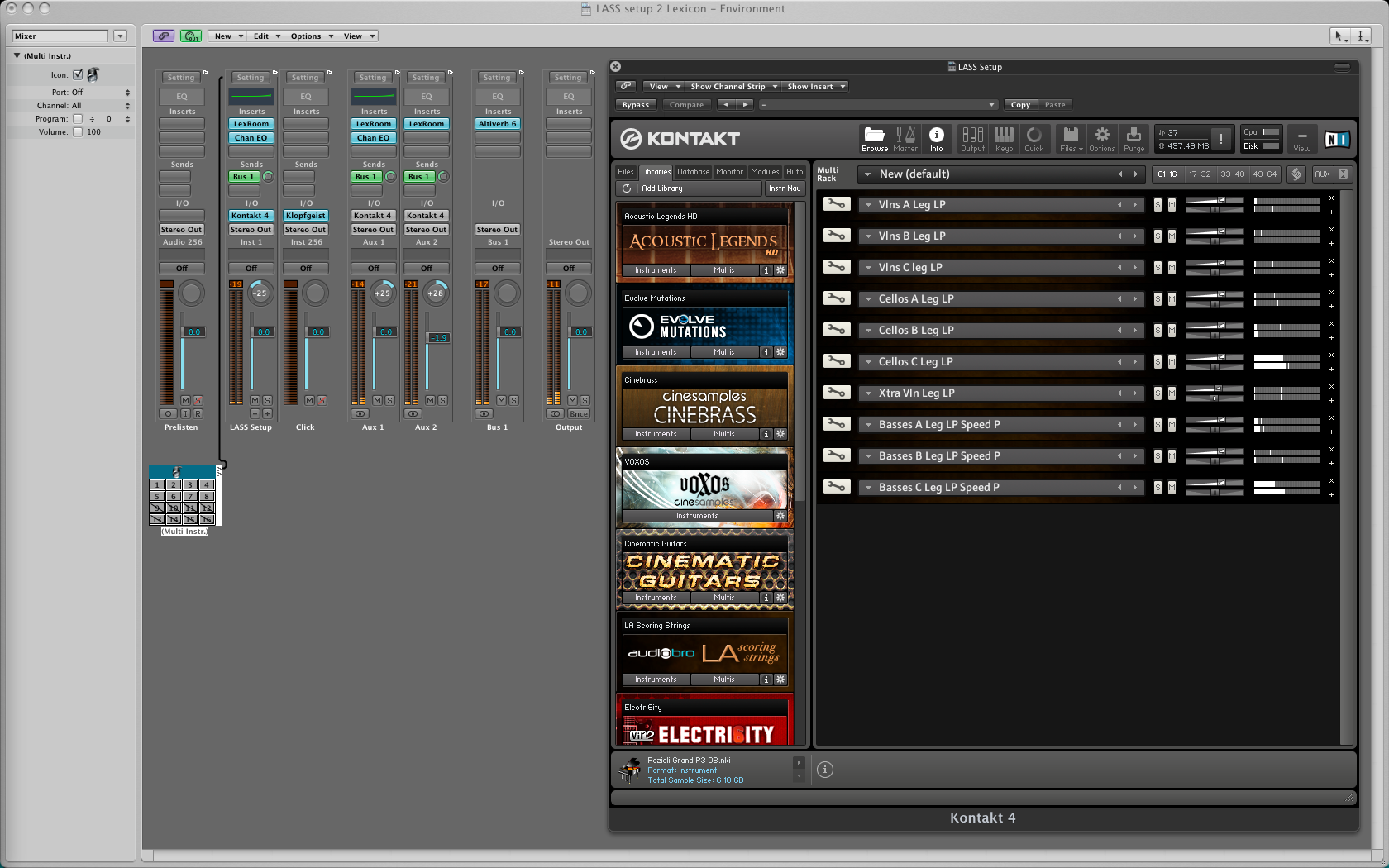This screenshot has height=868, width=1389.
Task: Open the New menu in Environment
Action: click(x=228, y=36)
